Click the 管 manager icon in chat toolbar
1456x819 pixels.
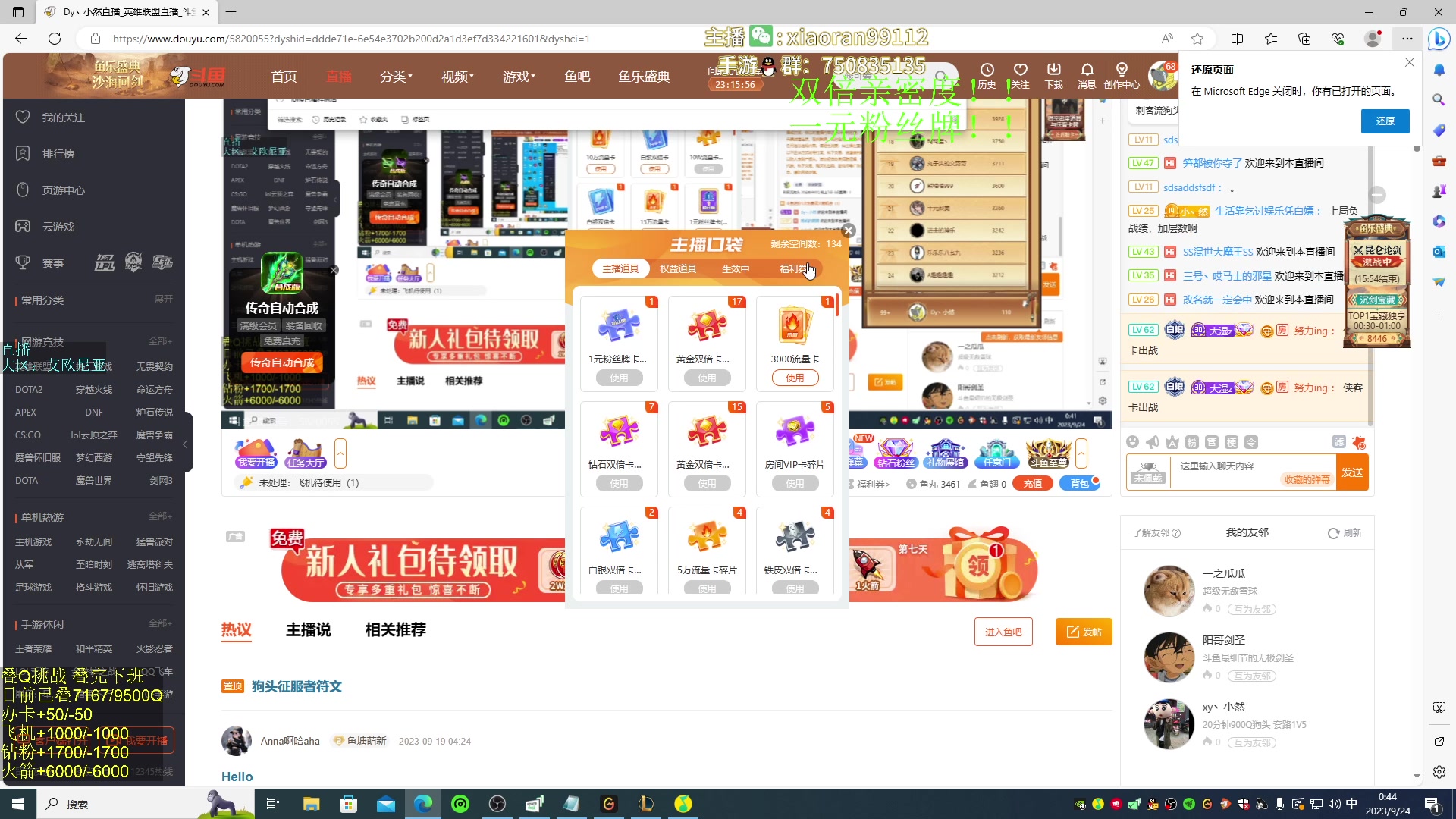tap(1212, 442)
